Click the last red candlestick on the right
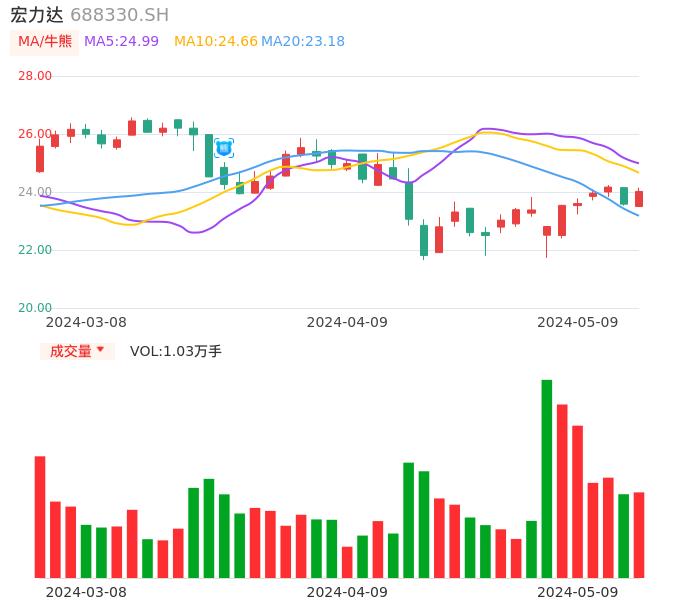This screenshot has height=606, width=686. (x=639, y=199)
